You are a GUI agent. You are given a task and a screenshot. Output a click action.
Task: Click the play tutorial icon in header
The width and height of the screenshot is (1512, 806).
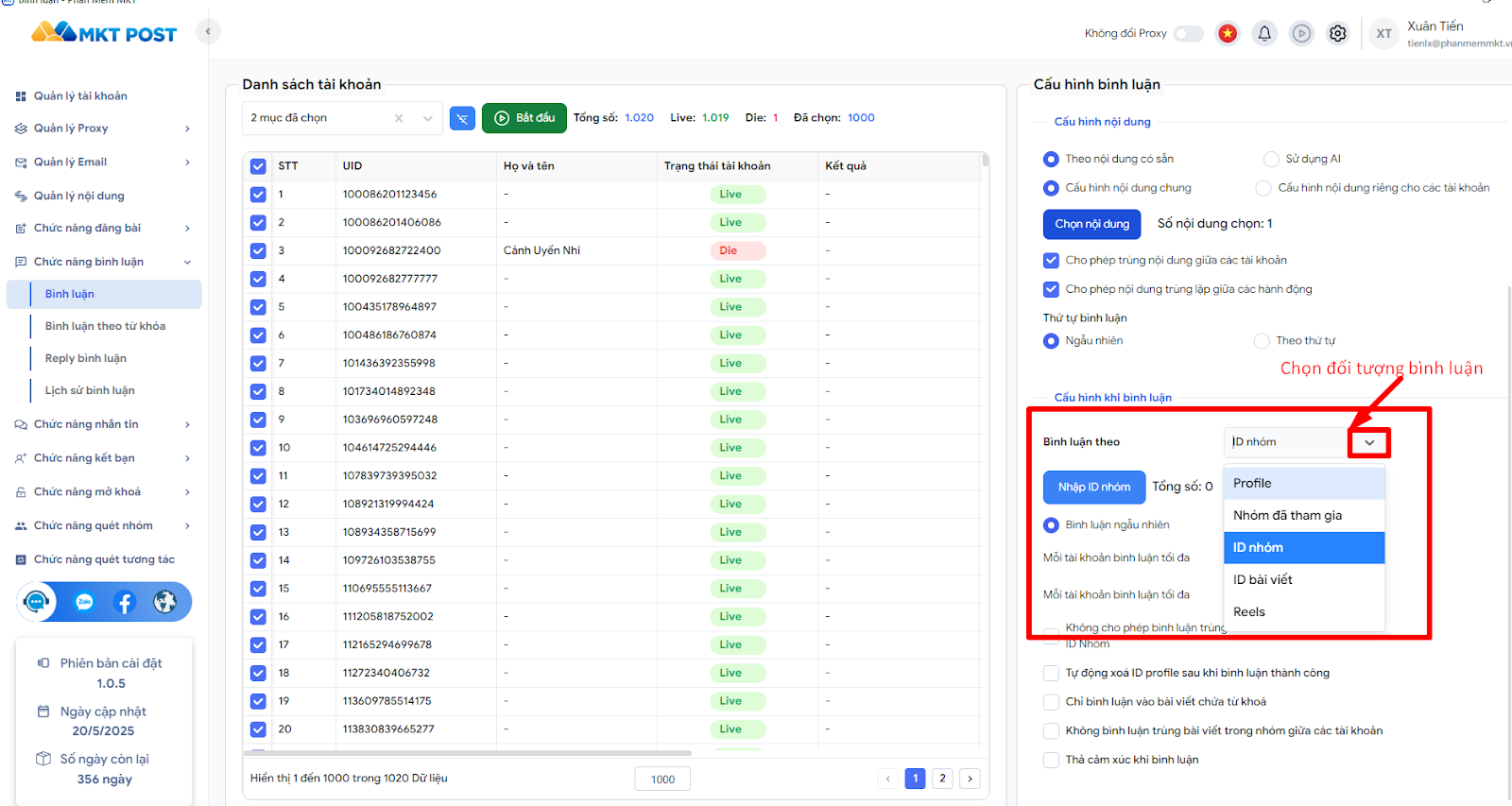coord(1301,34)
